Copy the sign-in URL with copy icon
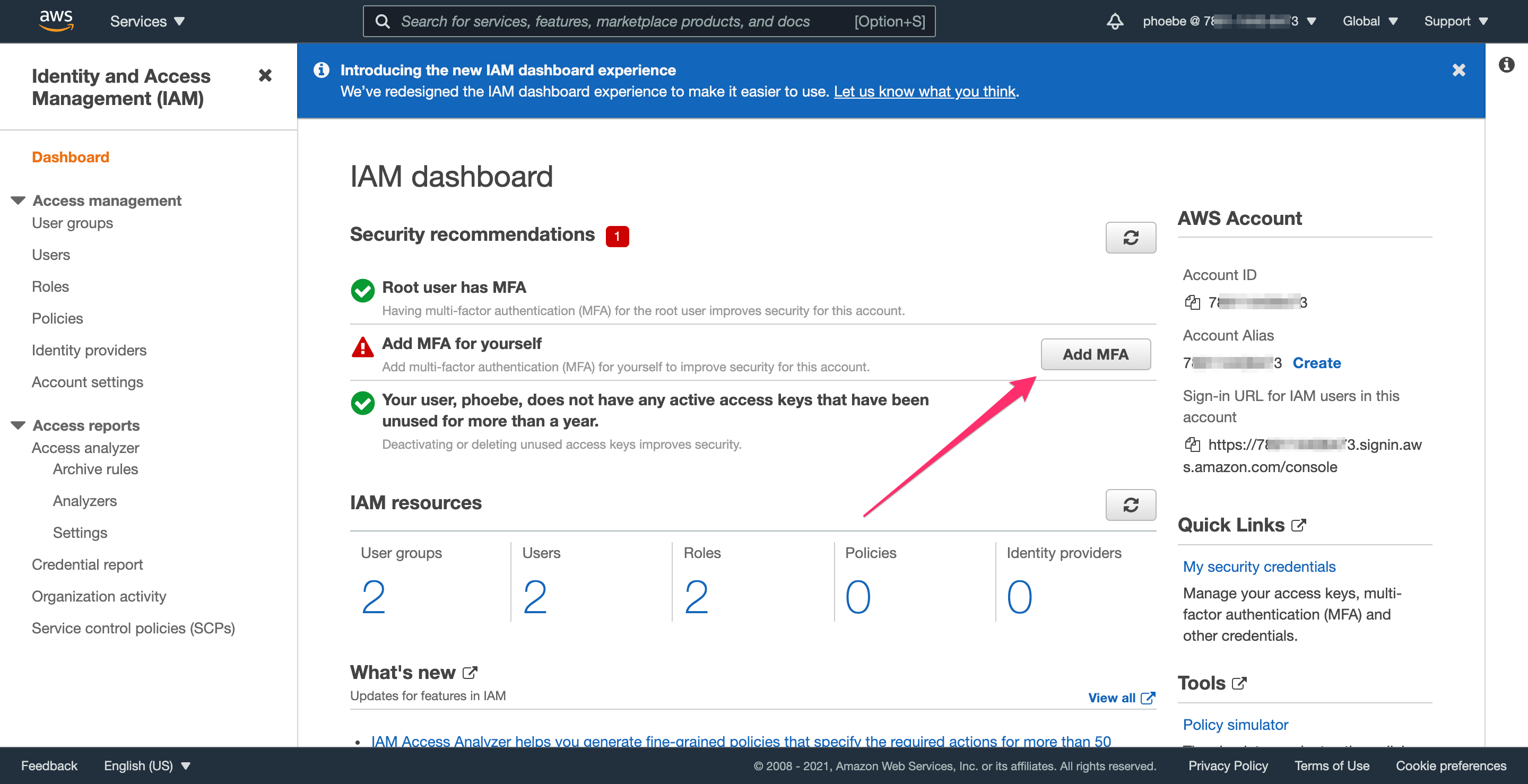The width and height of the screenshot is (1528, 784). [1192, 444]
